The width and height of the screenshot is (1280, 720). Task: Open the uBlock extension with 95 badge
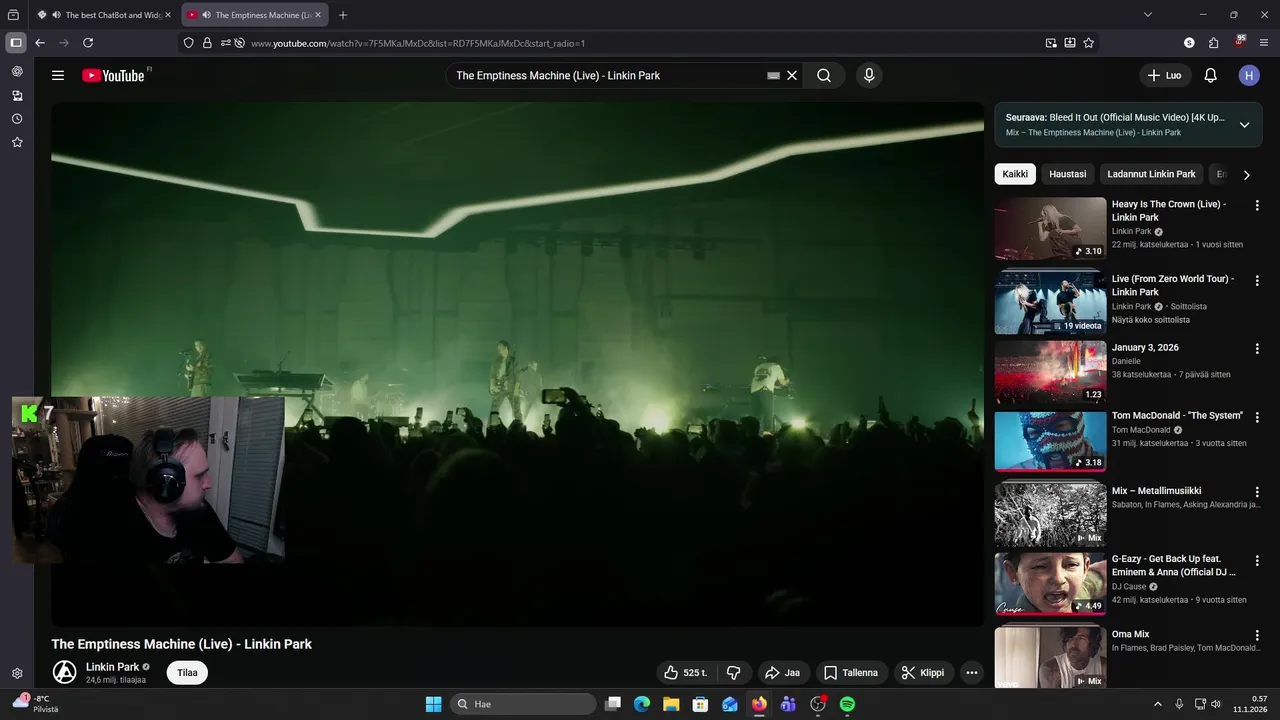[x=1239, y=42]
